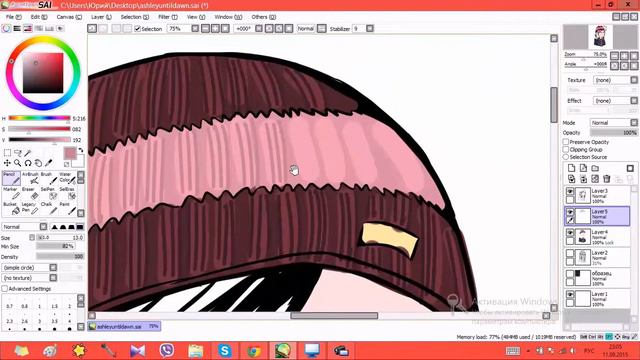Viewport: 640px width, 360px height.
Task: Select the hand pan tool
Action: pyautogui.click(x=38, y=163)
